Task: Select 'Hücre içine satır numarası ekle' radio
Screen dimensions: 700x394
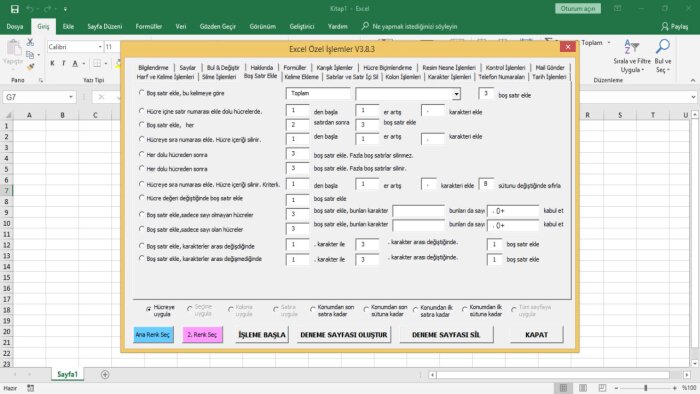Action: (142, 111)
